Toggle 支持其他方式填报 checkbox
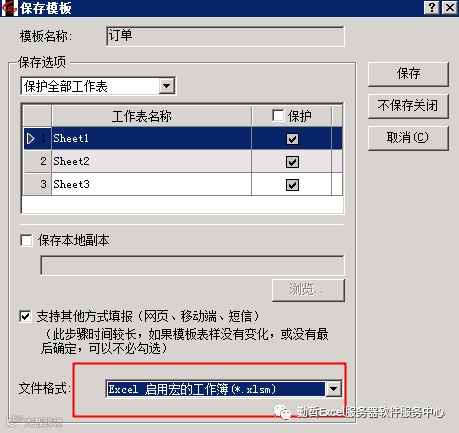The height and width of the screenshot is (433, 459). (26, 316)
